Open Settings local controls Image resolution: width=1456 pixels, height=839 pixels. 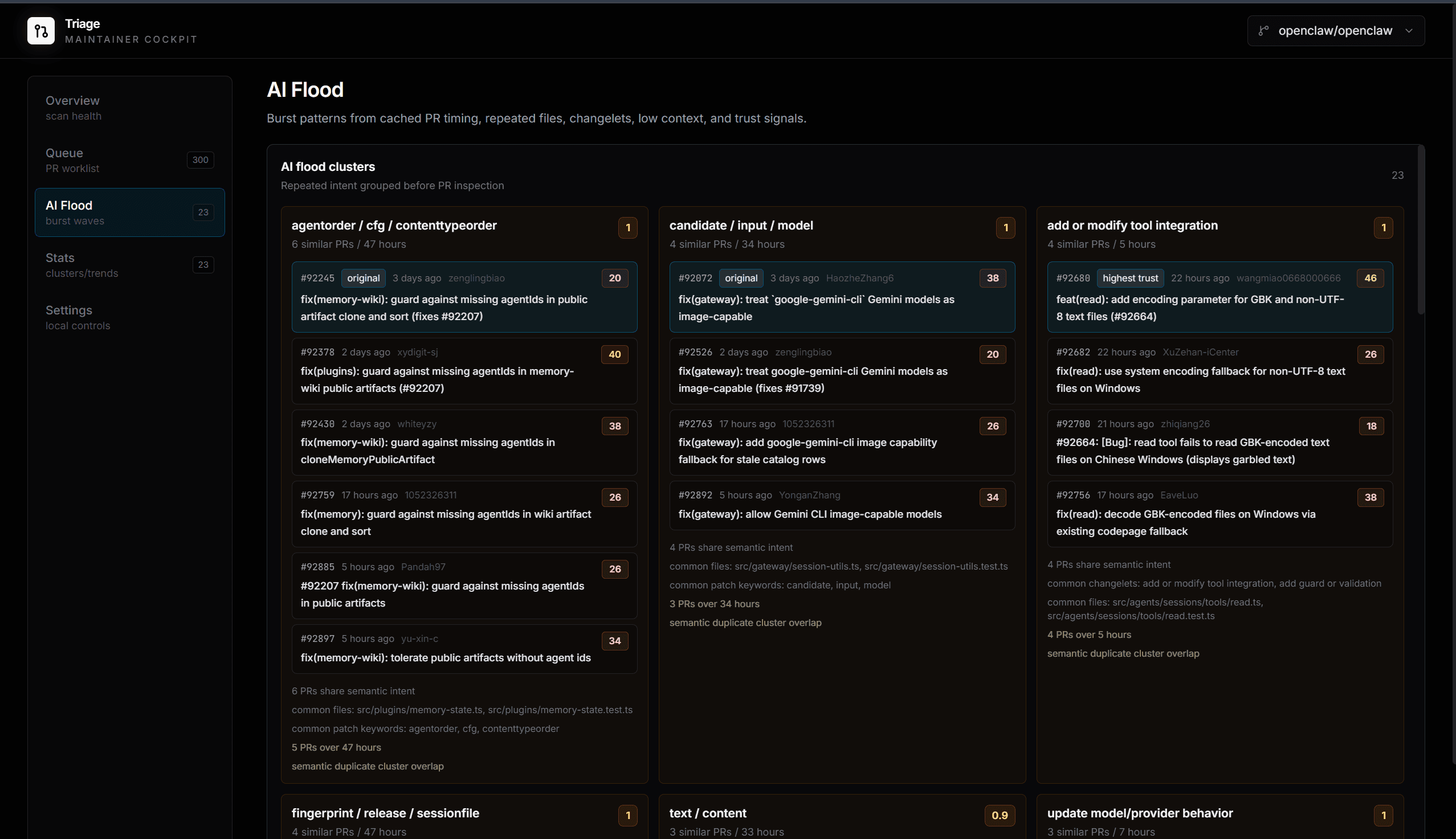click(x=130, y=317)
